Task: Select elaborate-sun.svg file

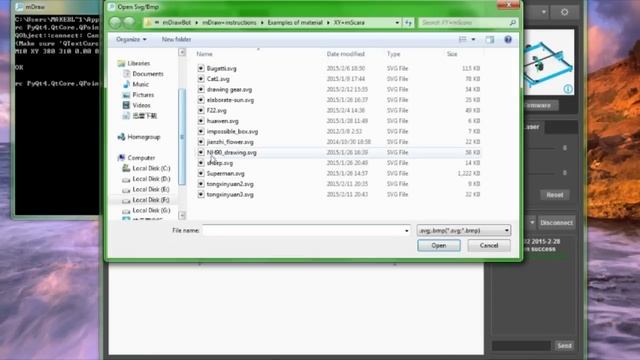Action: pos(230,100)
